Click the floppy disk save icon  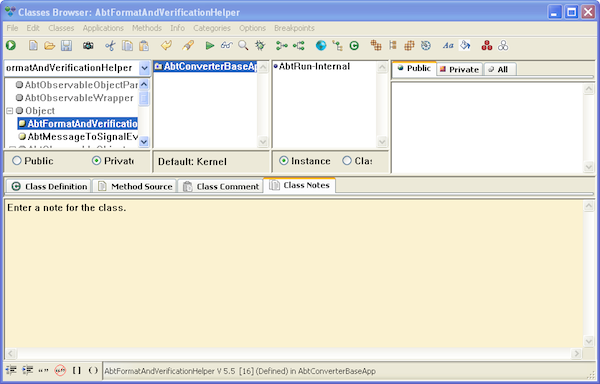coord(66,46)
